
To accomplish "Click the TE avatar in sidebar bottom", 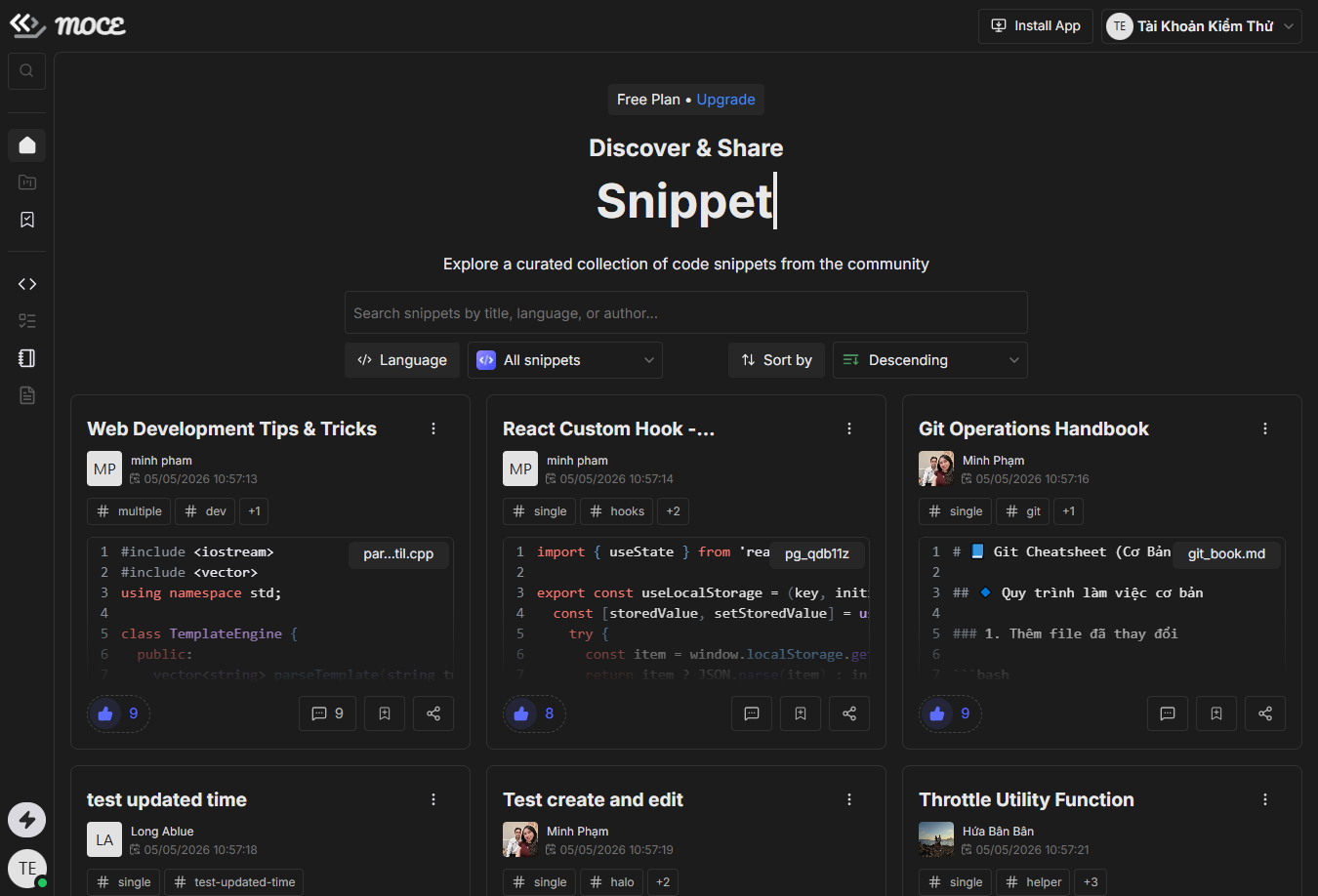I will click(27, 869).
